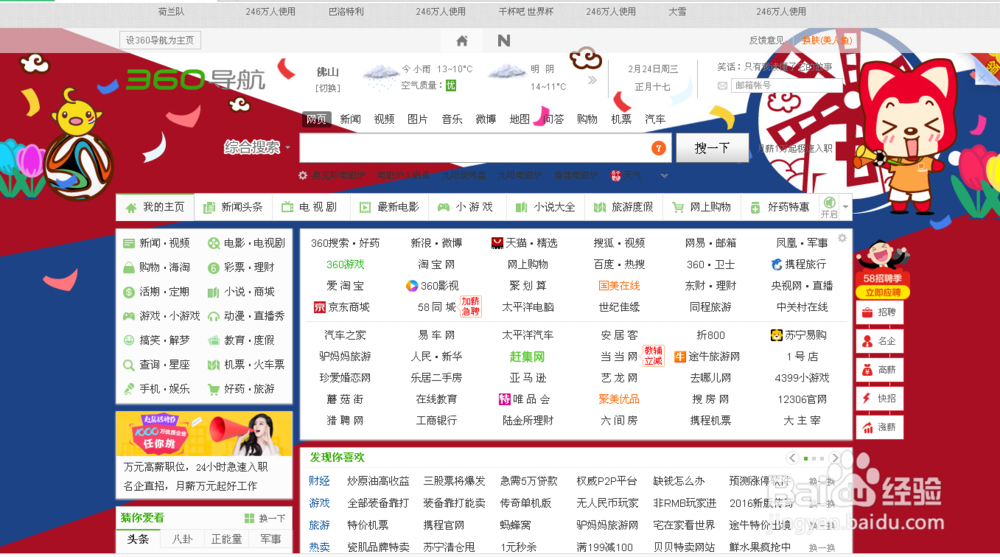
Task: Open dropdown arrow beside 开启
Action: click(846, 207)
